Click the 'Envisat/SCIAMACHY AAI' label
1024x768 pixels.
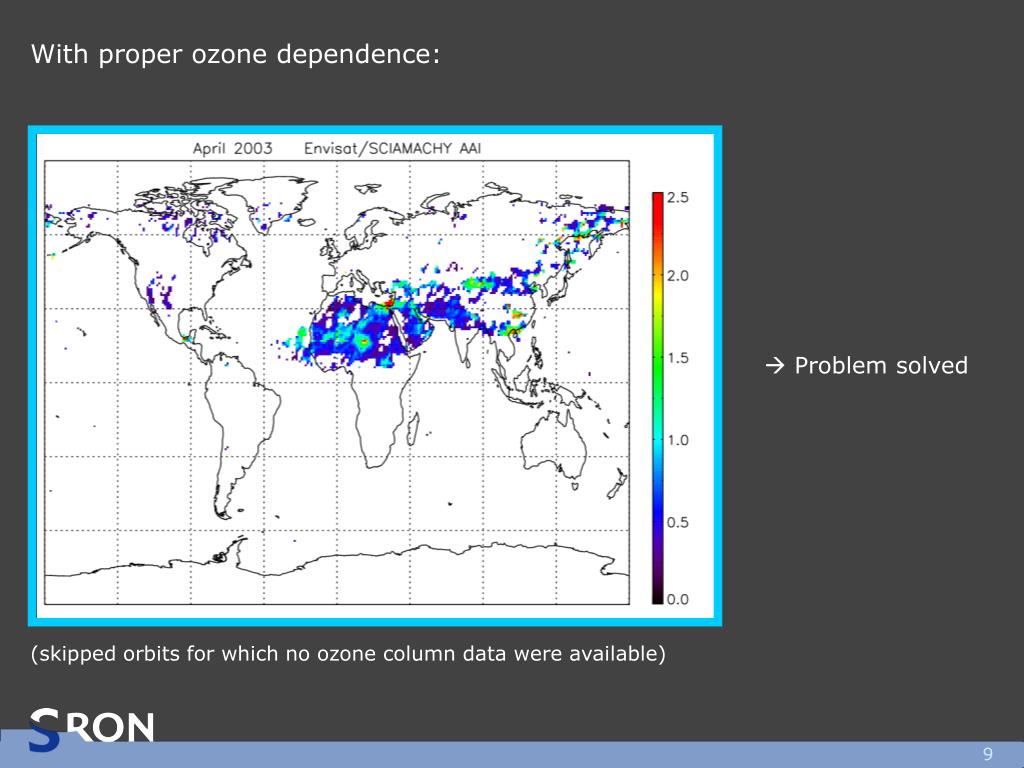click(392, 148)
